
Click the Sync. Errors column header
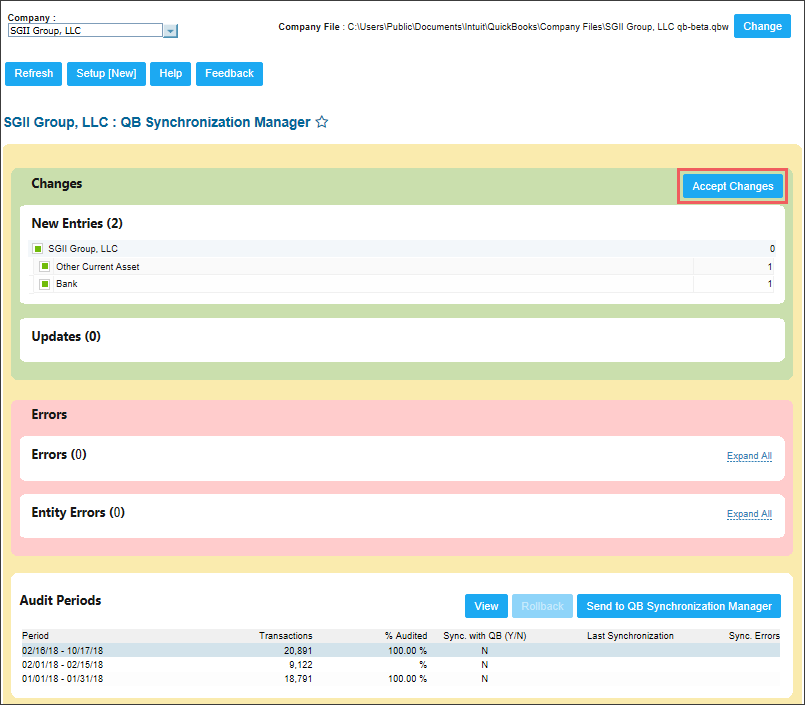[x=754, y=636]
